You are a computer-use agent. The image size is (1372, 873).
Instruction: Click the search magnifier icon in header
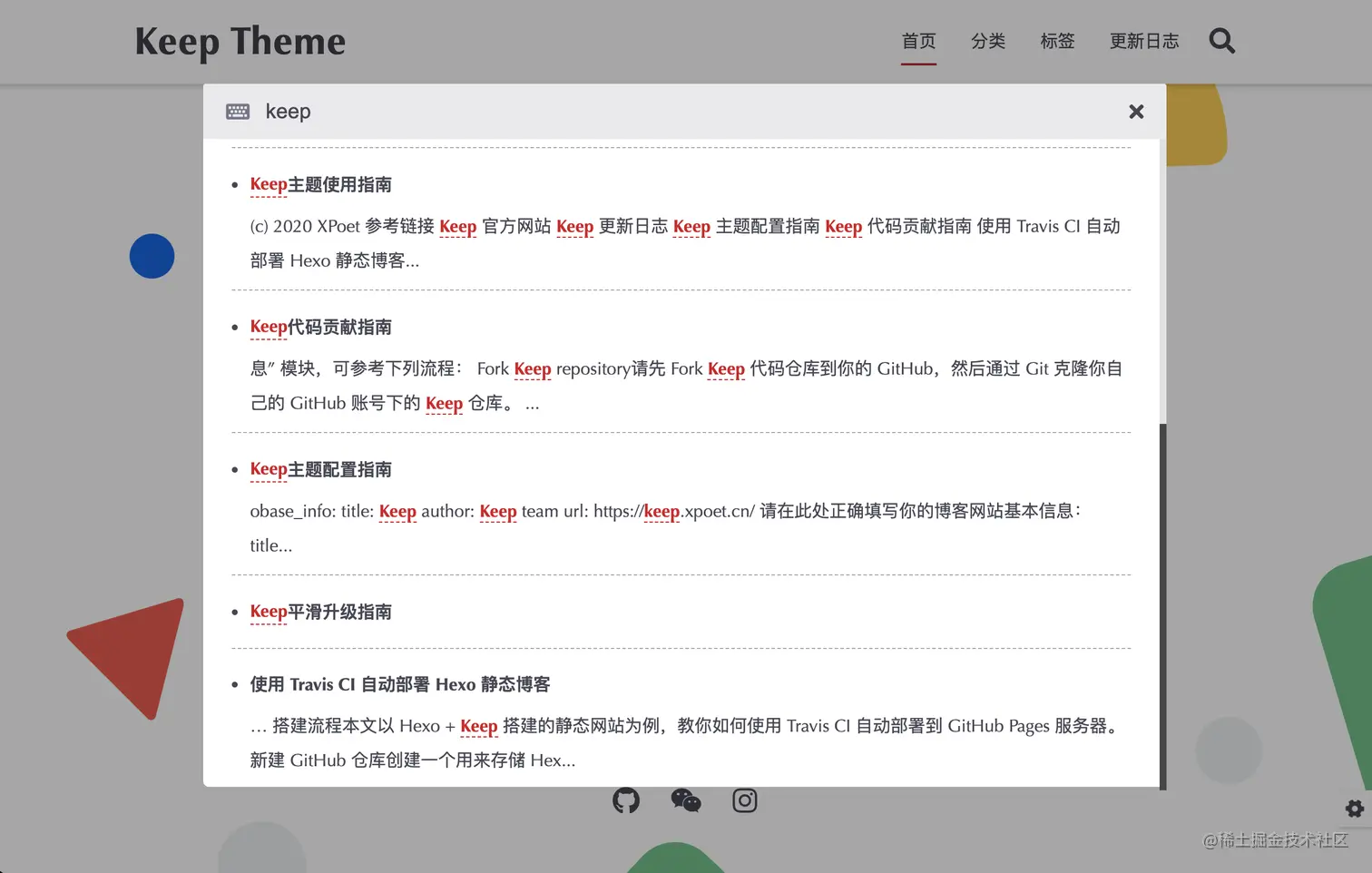click(1221, 41)
